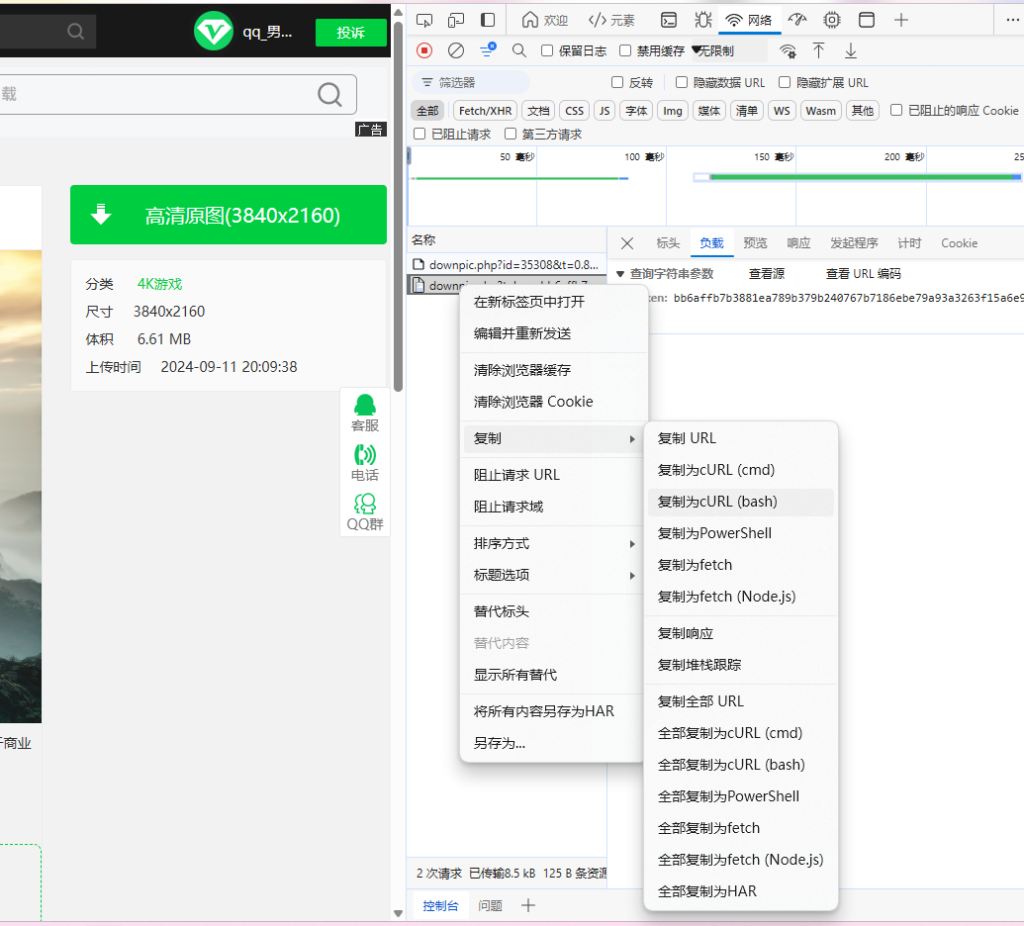Stop recording the network log
The height and width of the screenshot is (926, 1024).
coord(425,50)
